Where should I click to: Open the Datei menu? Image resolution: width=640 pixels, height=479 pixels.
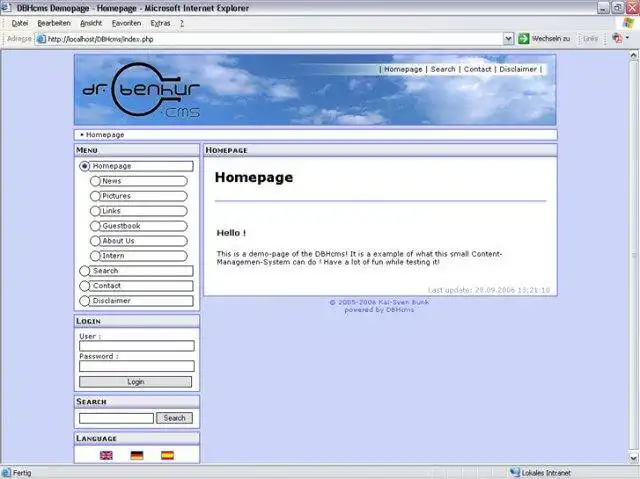click(20, 23)
